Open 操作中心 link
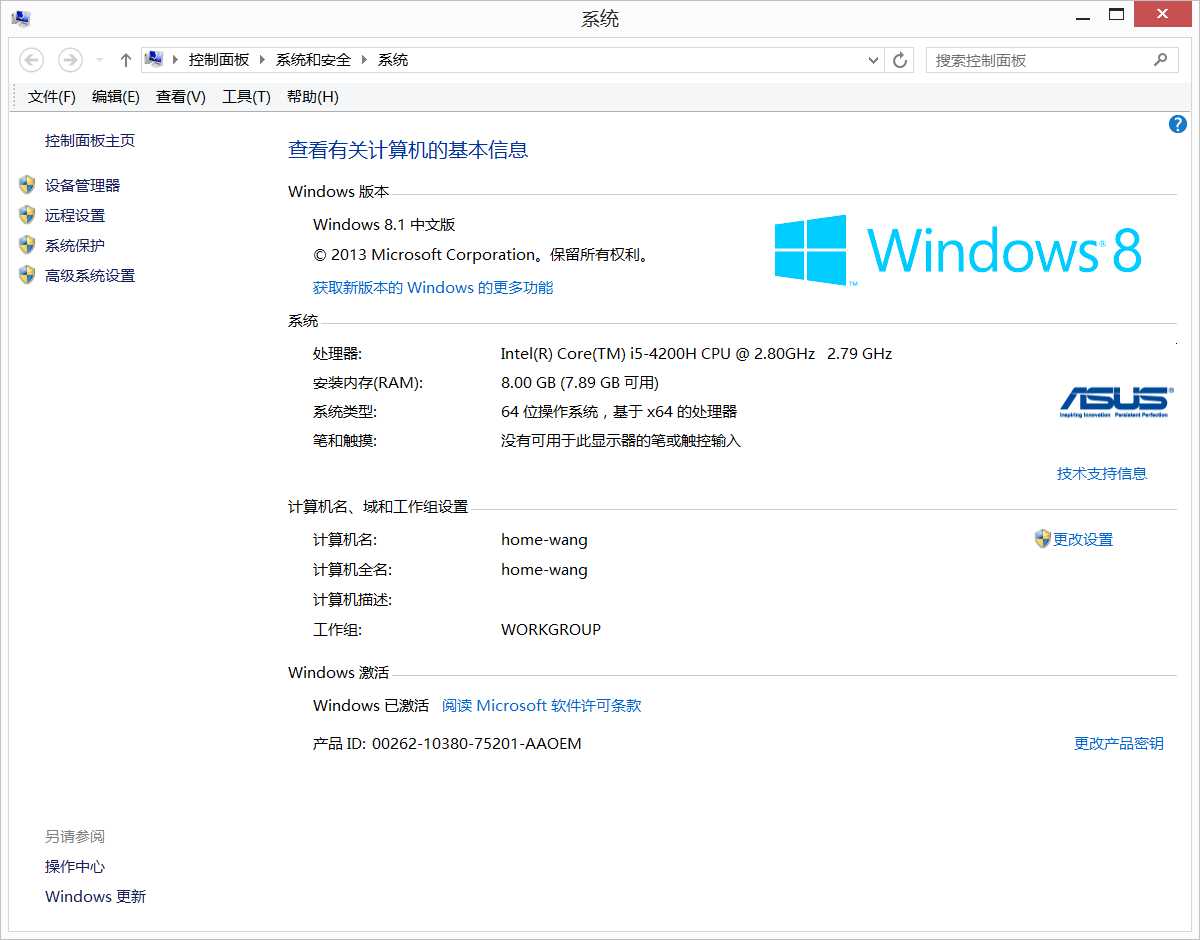1200x940 pixels. coord(75,867)
